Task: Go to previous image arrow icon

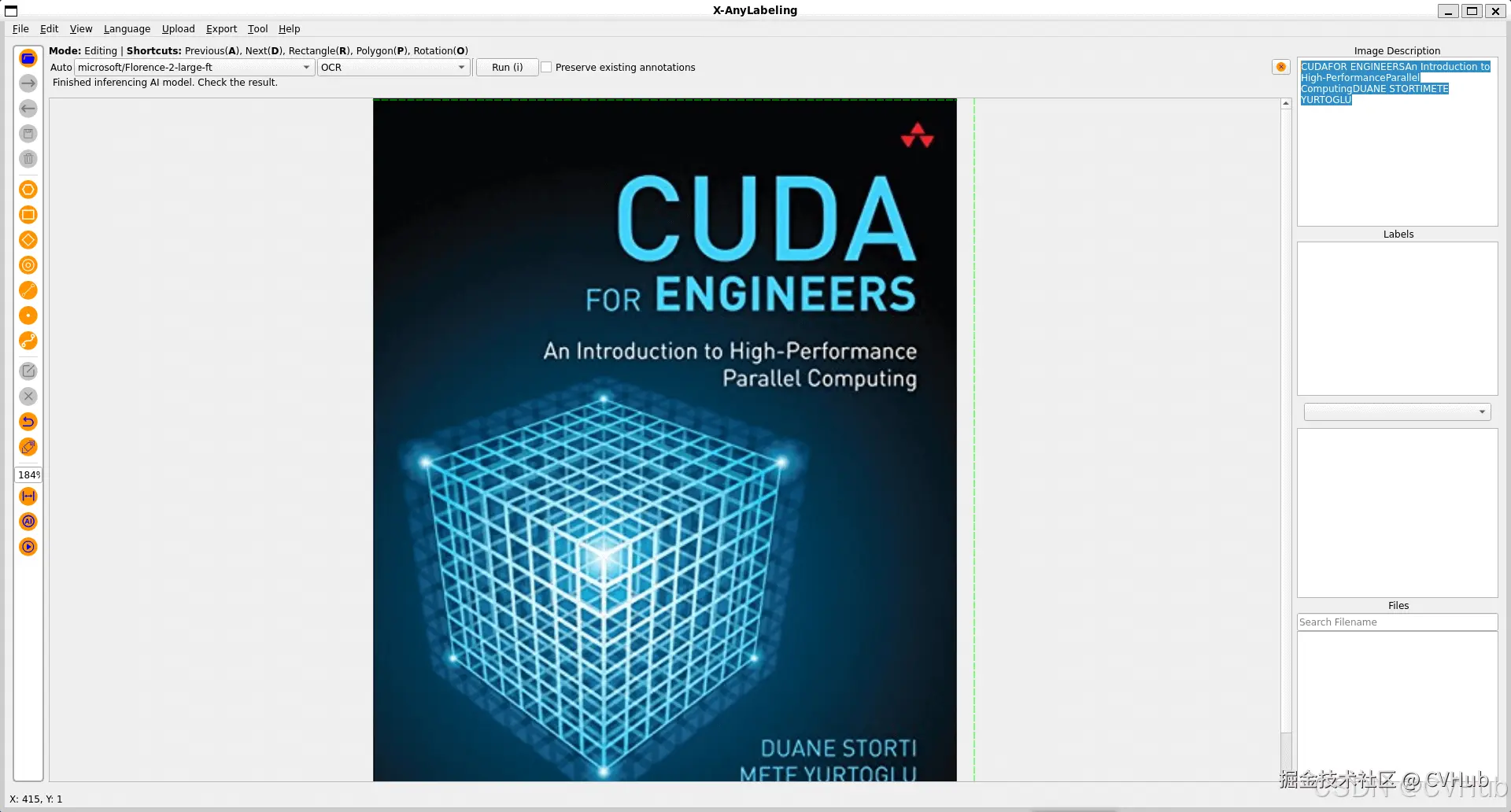Action: point(28,109)
